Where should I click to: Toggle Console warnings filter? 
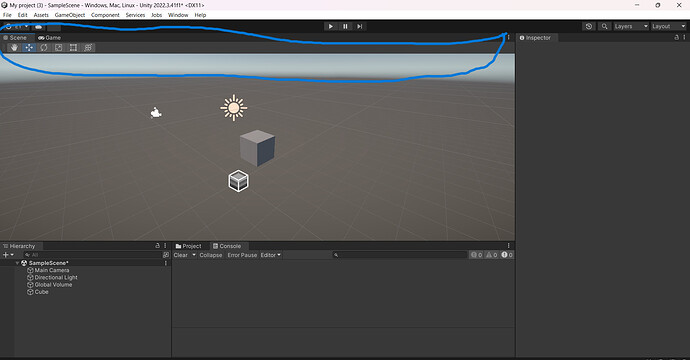pyautogui.click(x=492, y=255)
